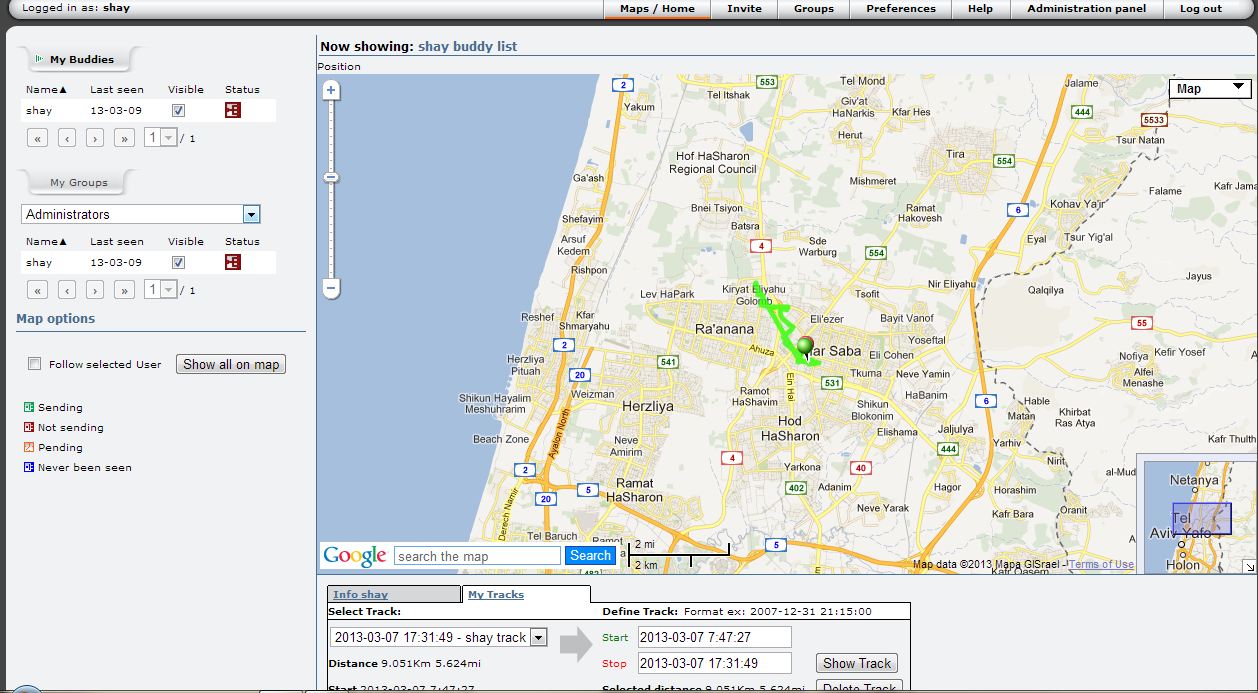This screenshot has width=1258, height=693.
Task: Click the Show Track button
Action: [857, 663]
